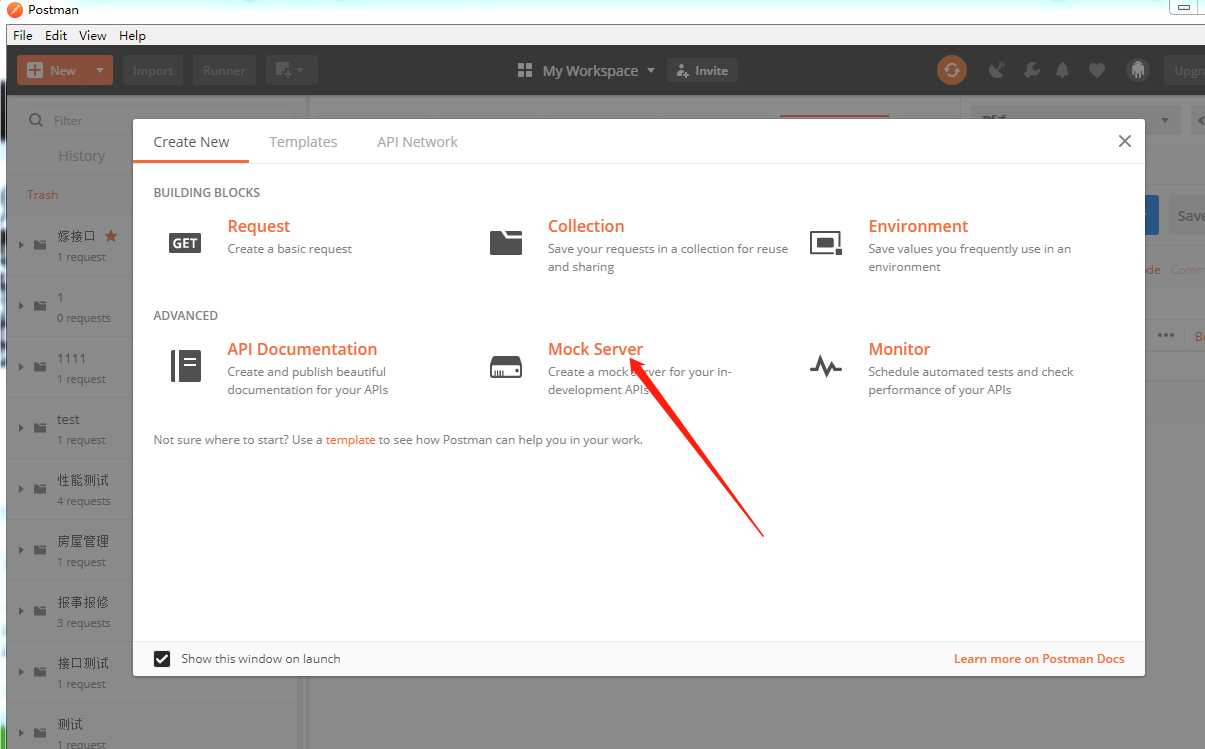The image size is (1205, 749).
Task: Click the Monitor pulse icon
Action: click(x=826, y=367)
